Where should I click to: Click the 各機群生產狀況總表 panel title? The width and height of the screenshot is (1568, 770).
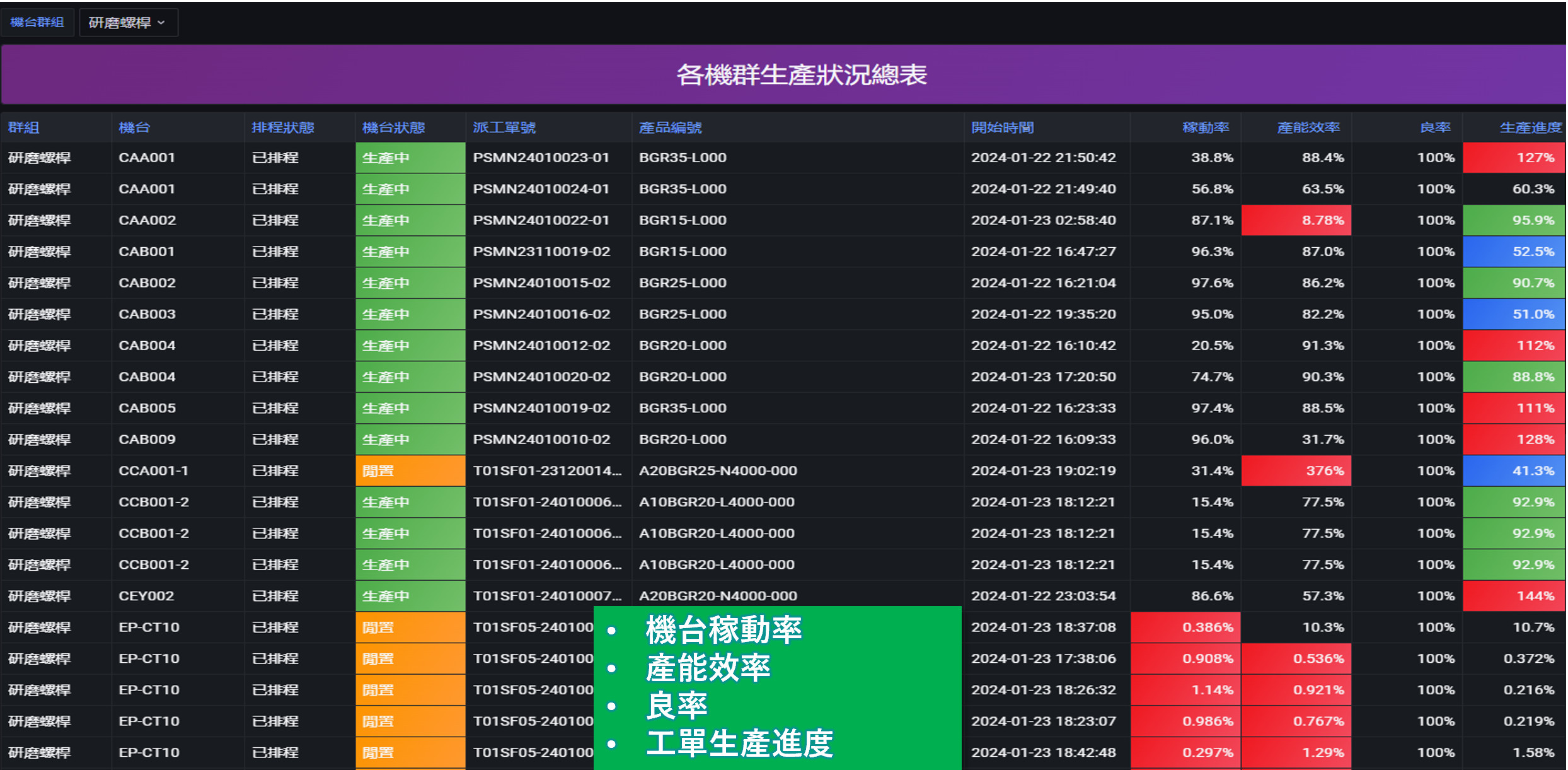(x=802, y=75)
